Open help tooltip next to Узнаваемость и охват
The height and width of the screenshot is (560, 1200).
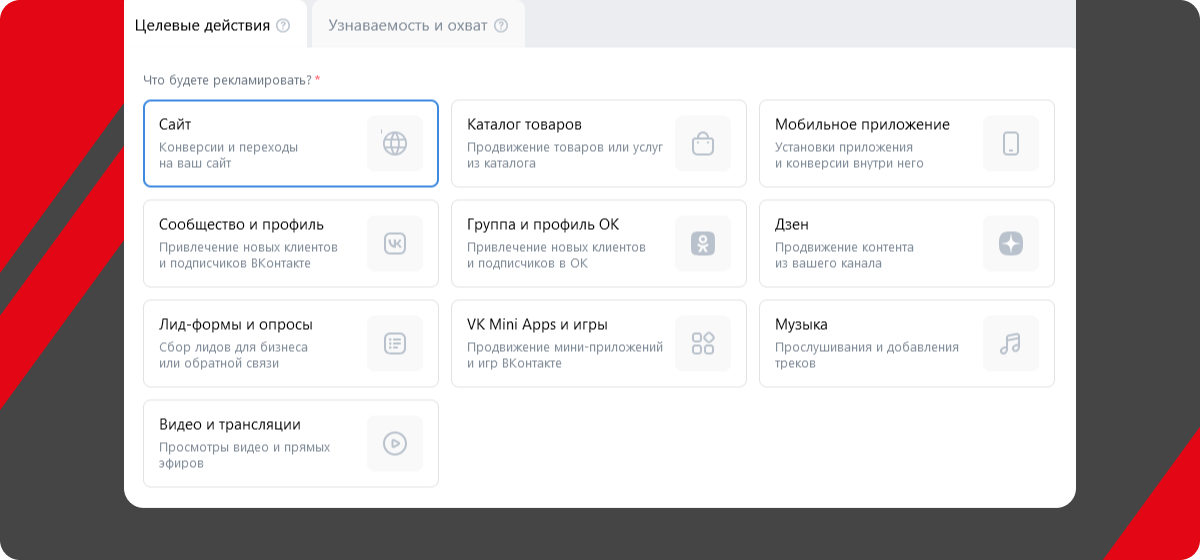point(501,26)
